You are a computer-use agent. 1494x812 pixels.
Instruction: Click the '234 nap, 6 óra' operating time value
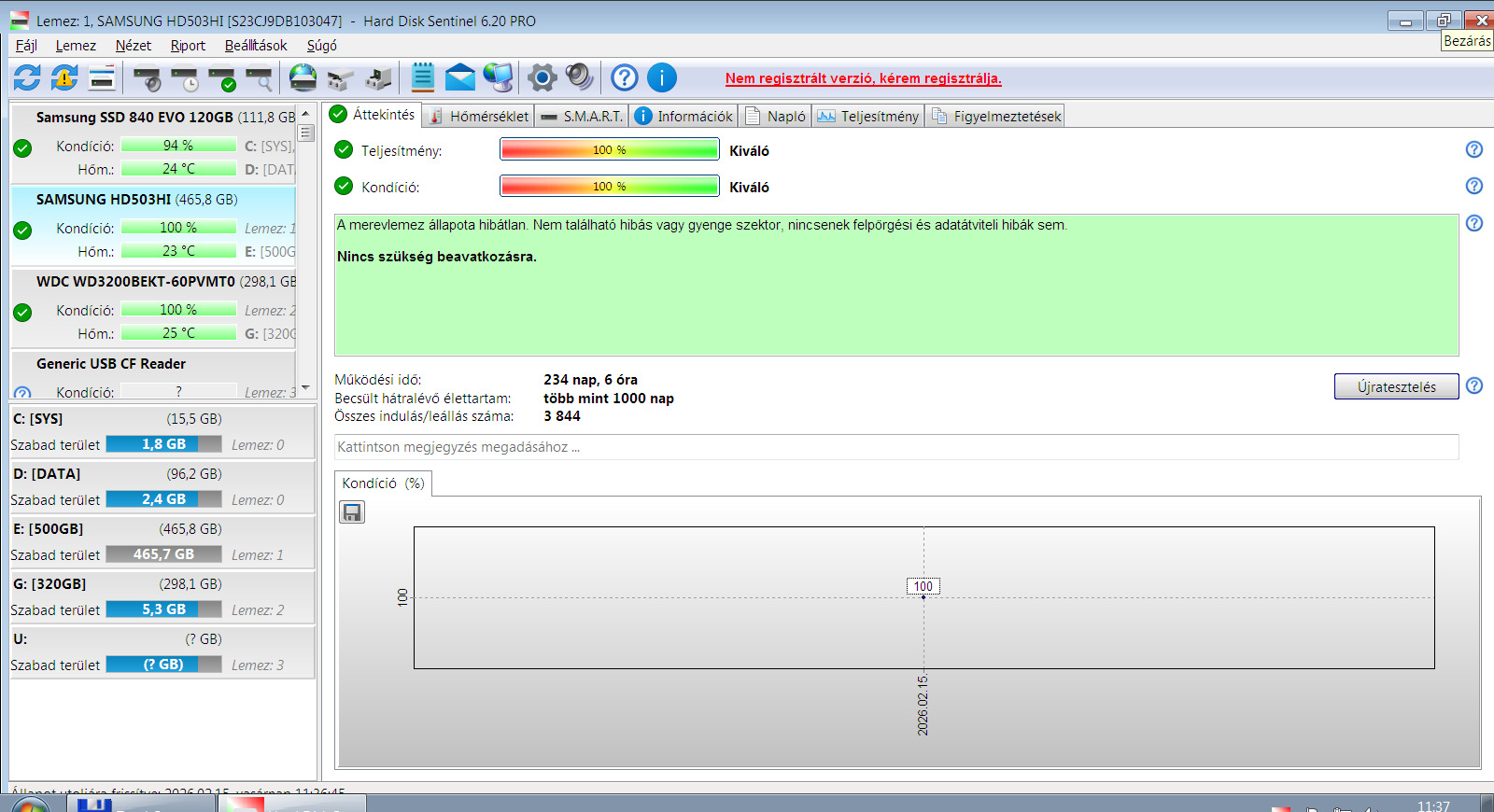click(590, 380)
